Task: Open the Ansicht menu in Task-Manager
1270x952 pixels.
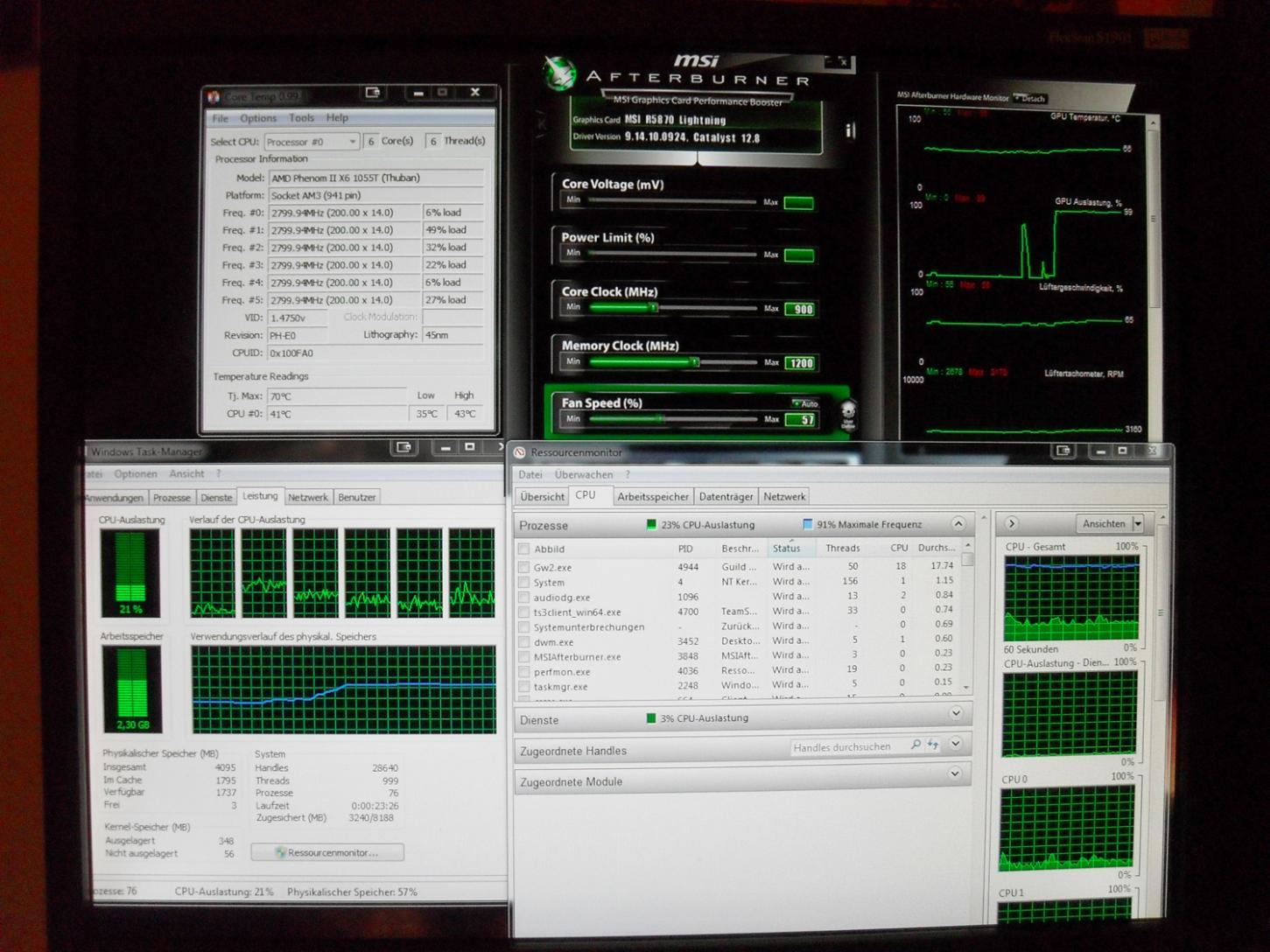Action: coord(186,473)
